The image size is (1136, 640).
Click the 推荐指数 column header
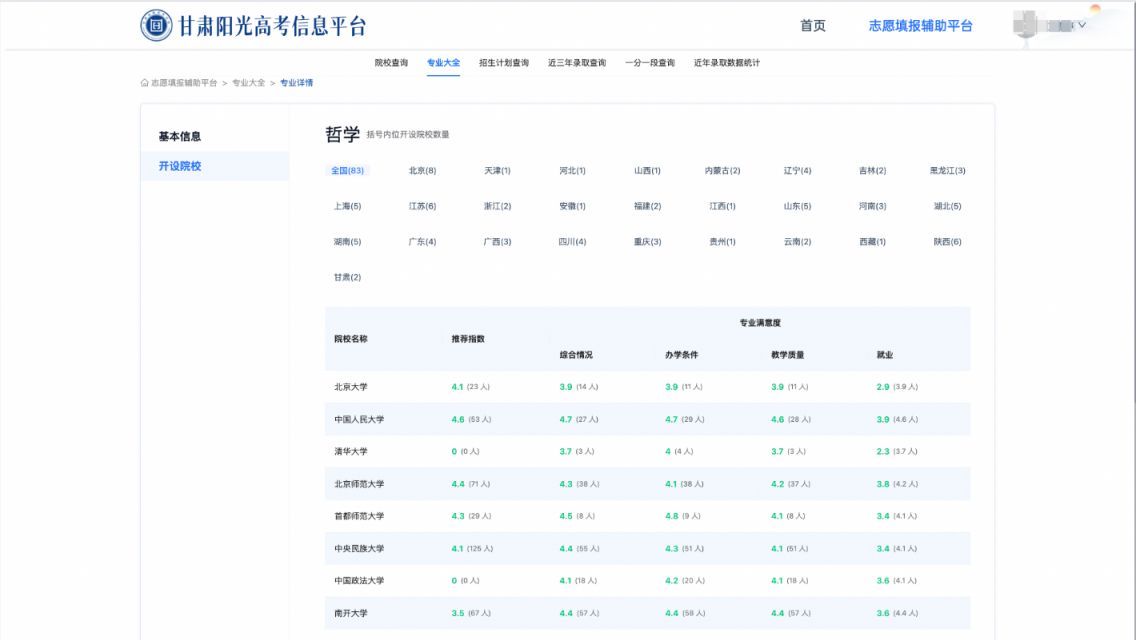468,338
